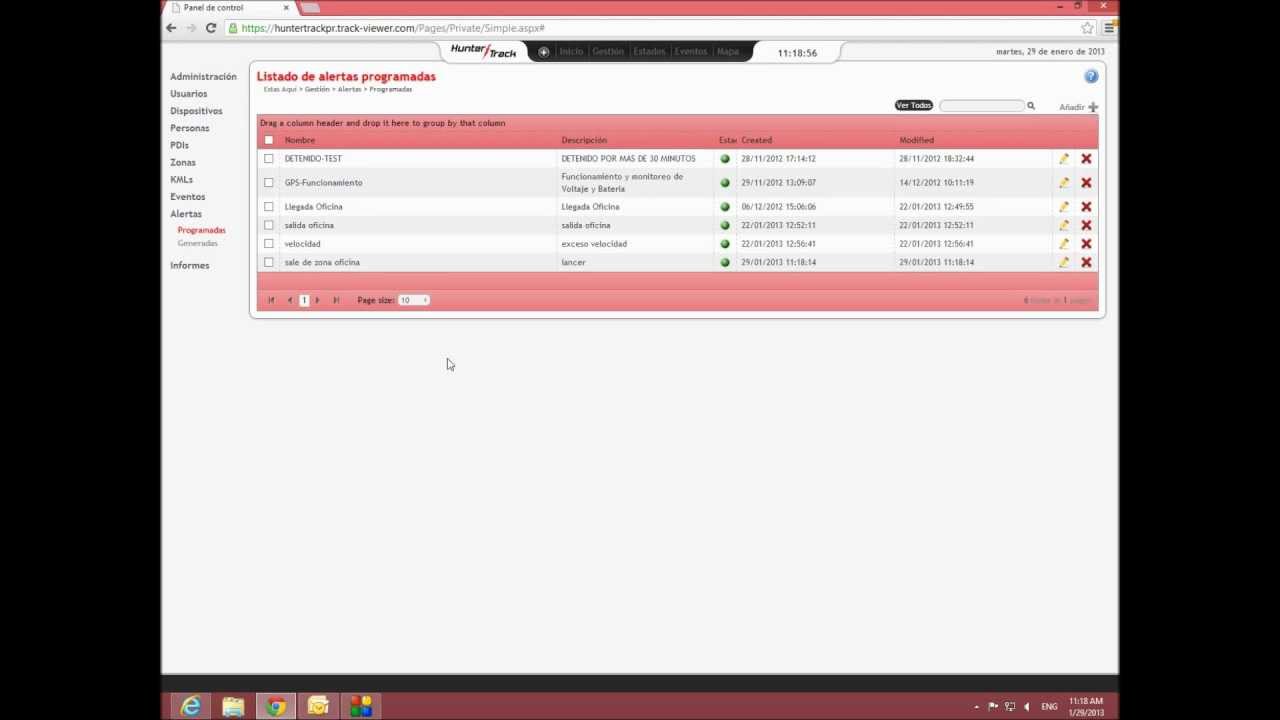This screenshot has height=720, width=1280.
Task: Delete the GPS-Funcionamiento alert row
Action: click(x=1086, y=183)
